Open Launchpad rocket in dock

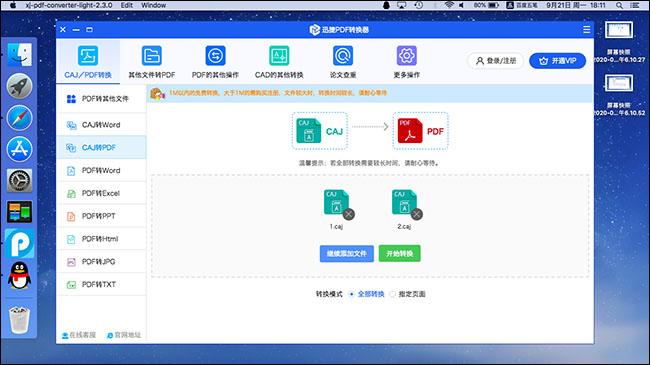(19, 86)
